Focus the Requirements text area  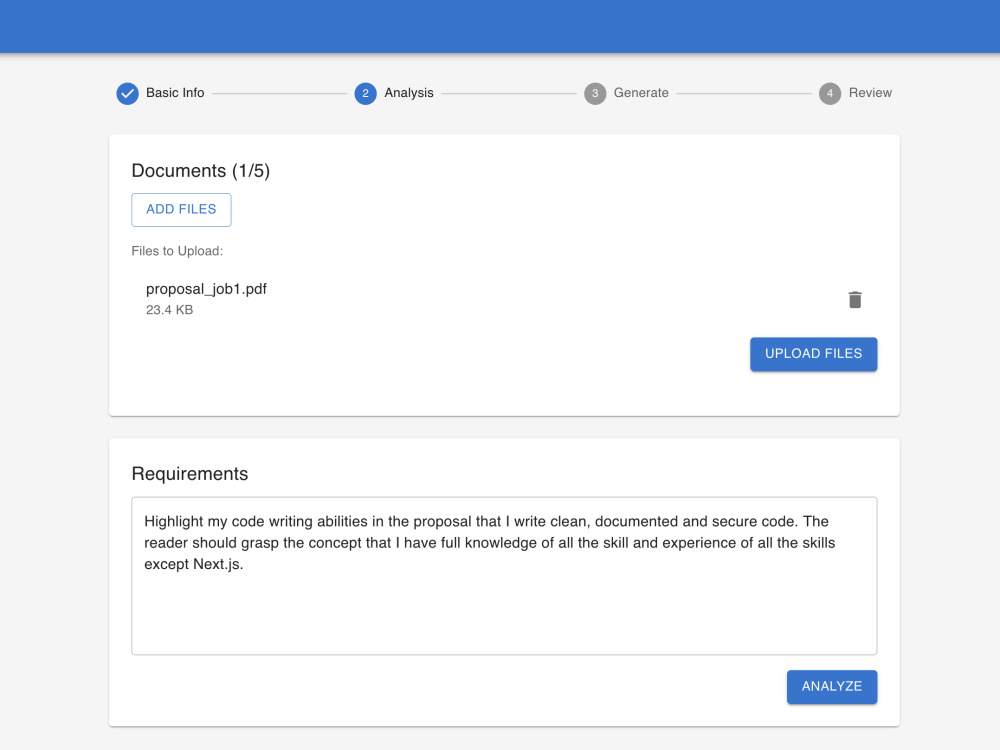pyautogui.click(x=504, y=575)
